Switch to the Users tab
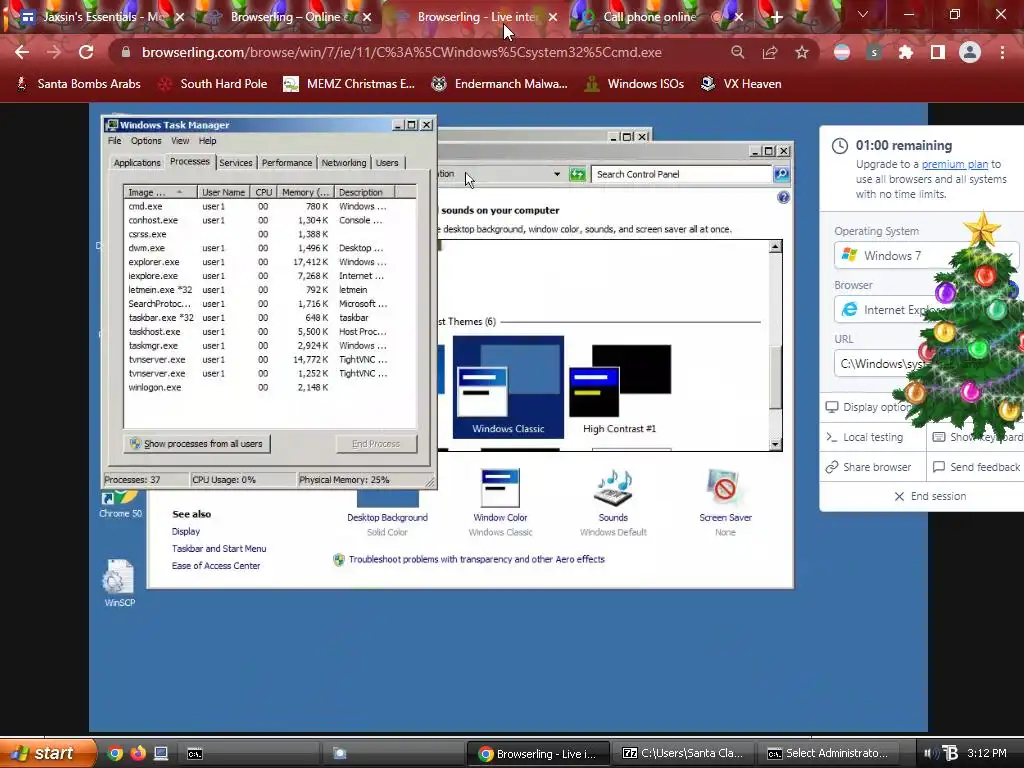 pos(387,163)
